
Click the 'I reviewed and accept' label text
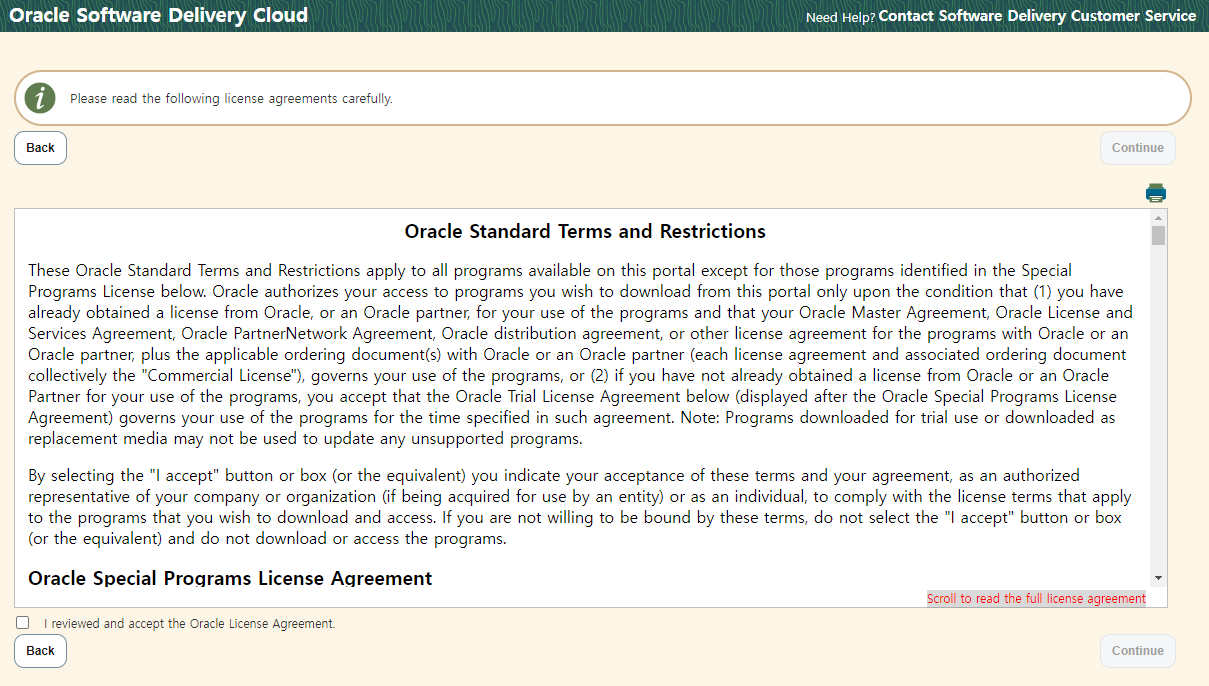pyautogui.click(x=190, y=623)
